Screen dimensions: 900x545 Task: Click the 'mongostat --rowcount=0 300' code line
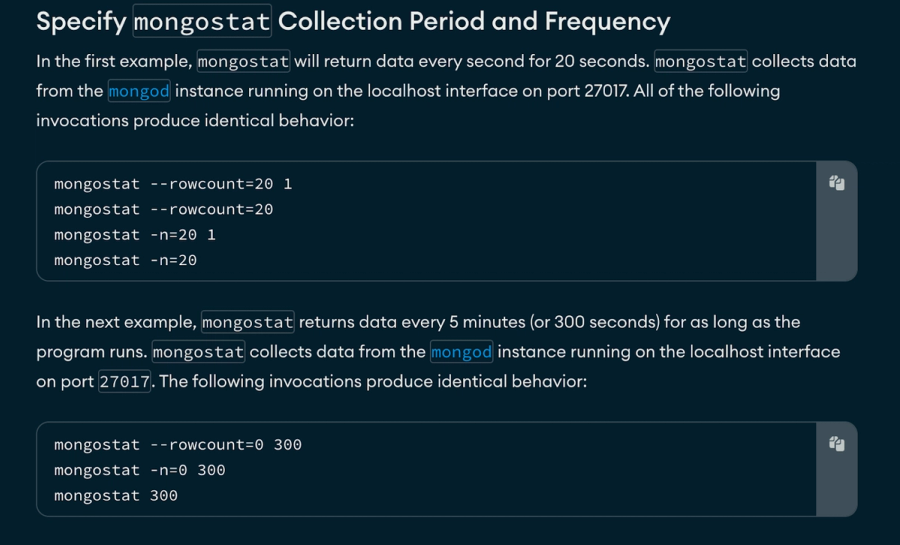[x=177, y=445]
